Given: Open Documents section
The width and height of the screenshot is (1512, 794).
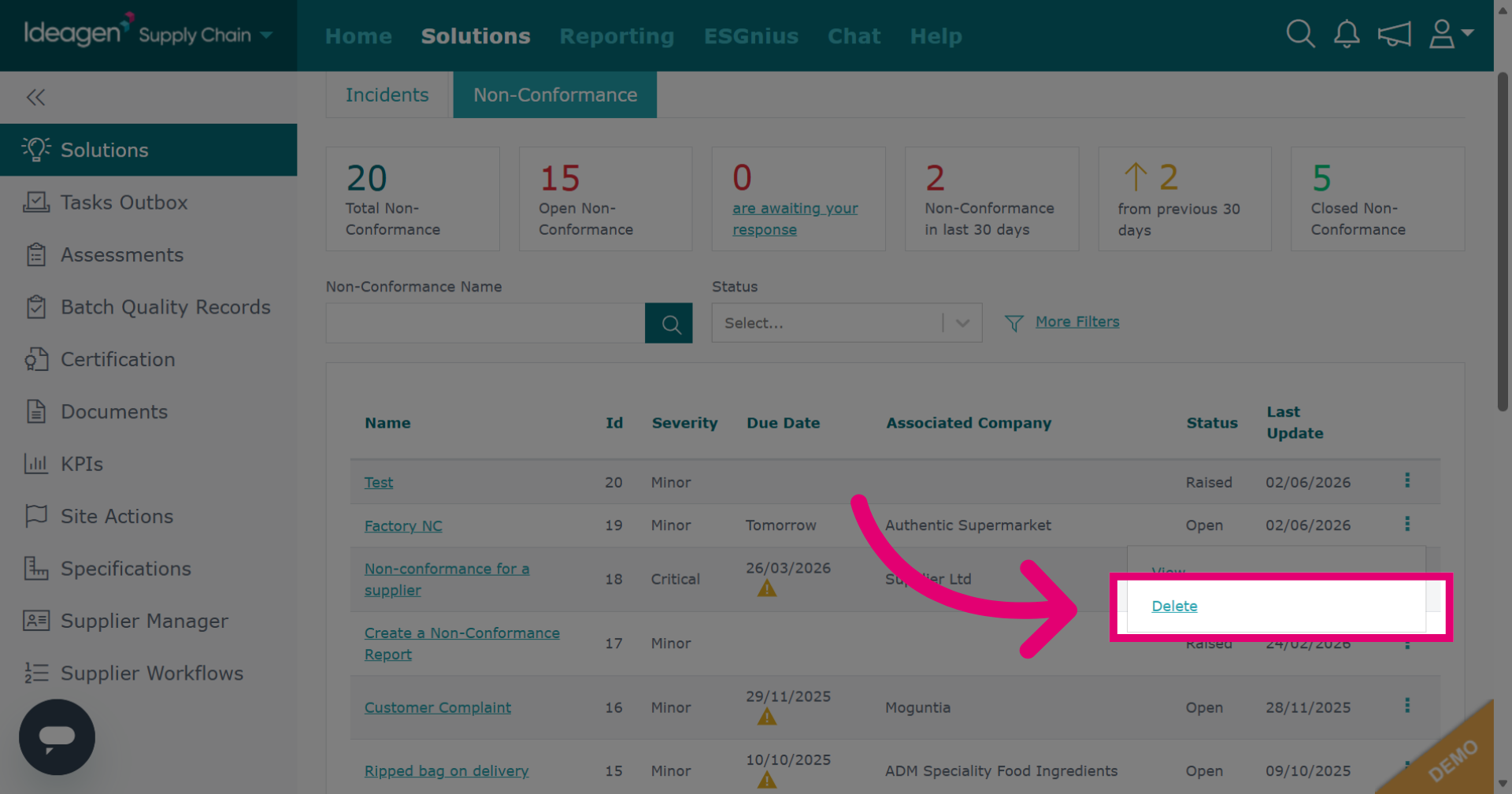Looking at the screenshot, I should tap(148, 411).
